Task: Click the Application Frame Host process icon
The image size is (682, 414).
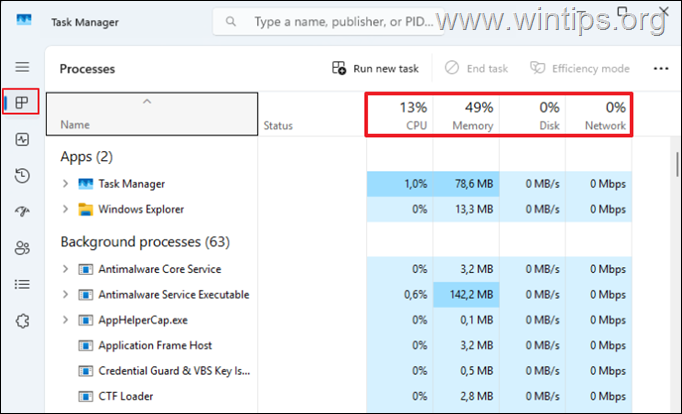Action: pyautogui.click(x=86, y=346)
